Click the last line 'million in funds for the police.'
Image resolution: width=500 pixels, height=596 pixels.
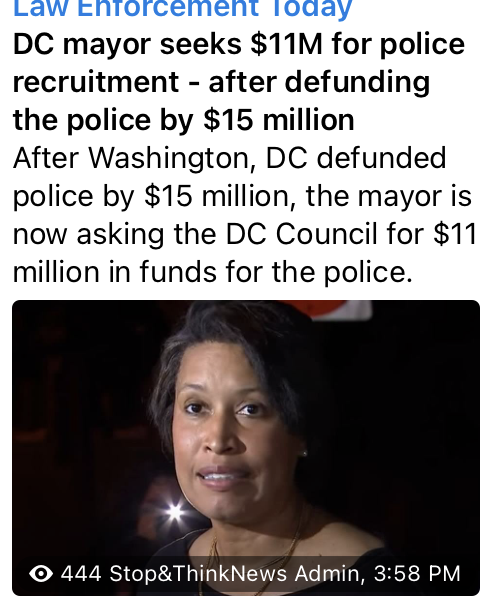point(213,272)
